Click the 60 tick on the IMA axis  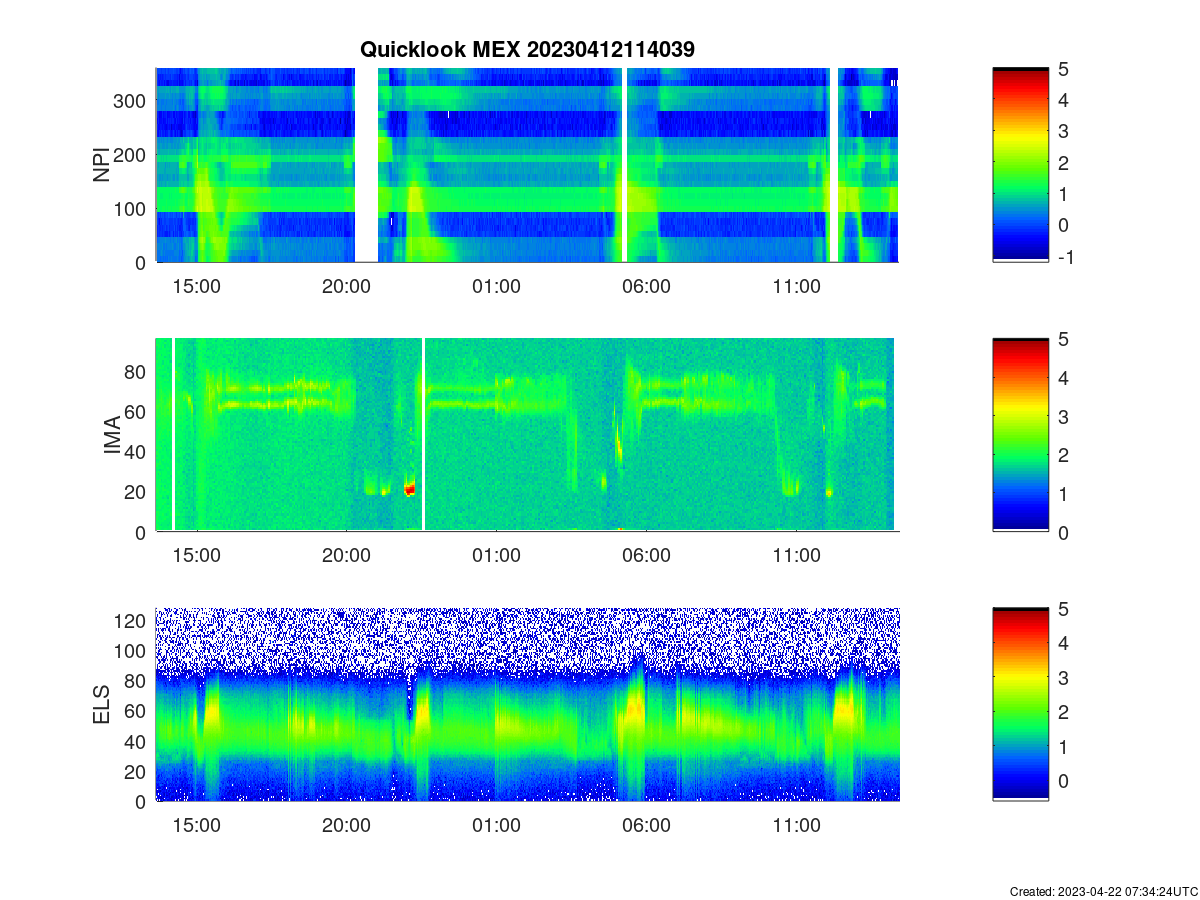(x=137, y=412)
